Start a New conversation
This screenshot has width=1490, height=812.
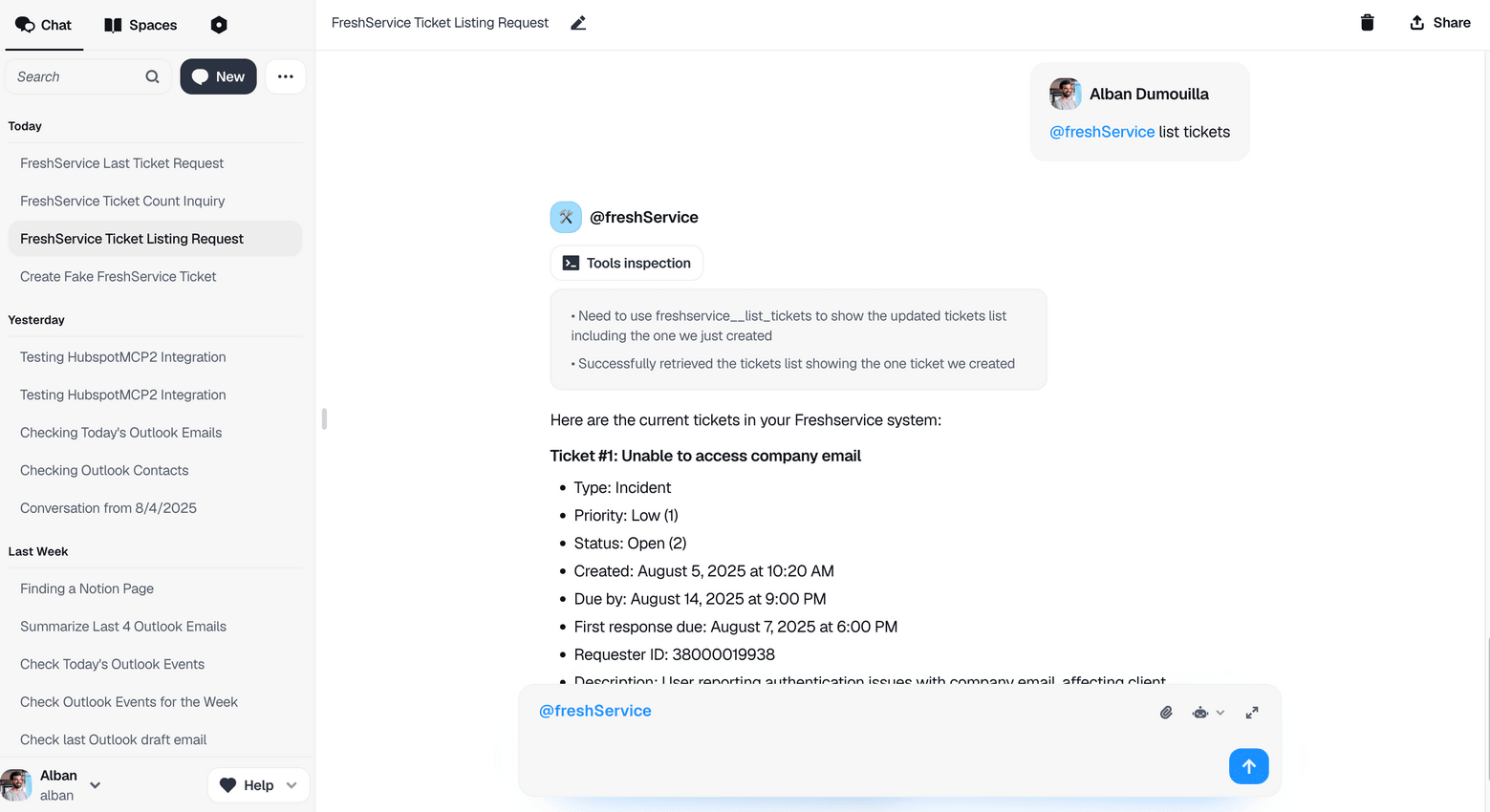click(218, 76)
